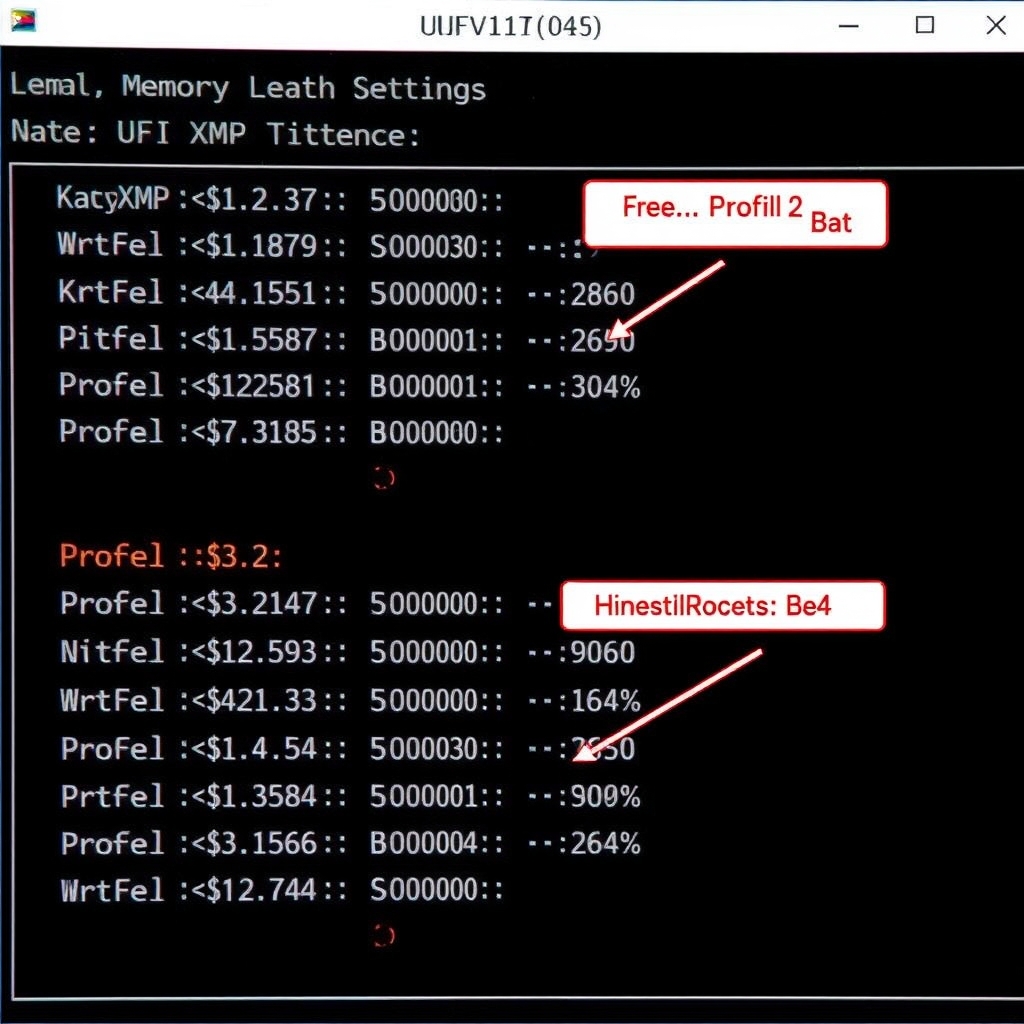Click the --:304% value
This screenshot has width=1024, height=1024.
[583, 387]
